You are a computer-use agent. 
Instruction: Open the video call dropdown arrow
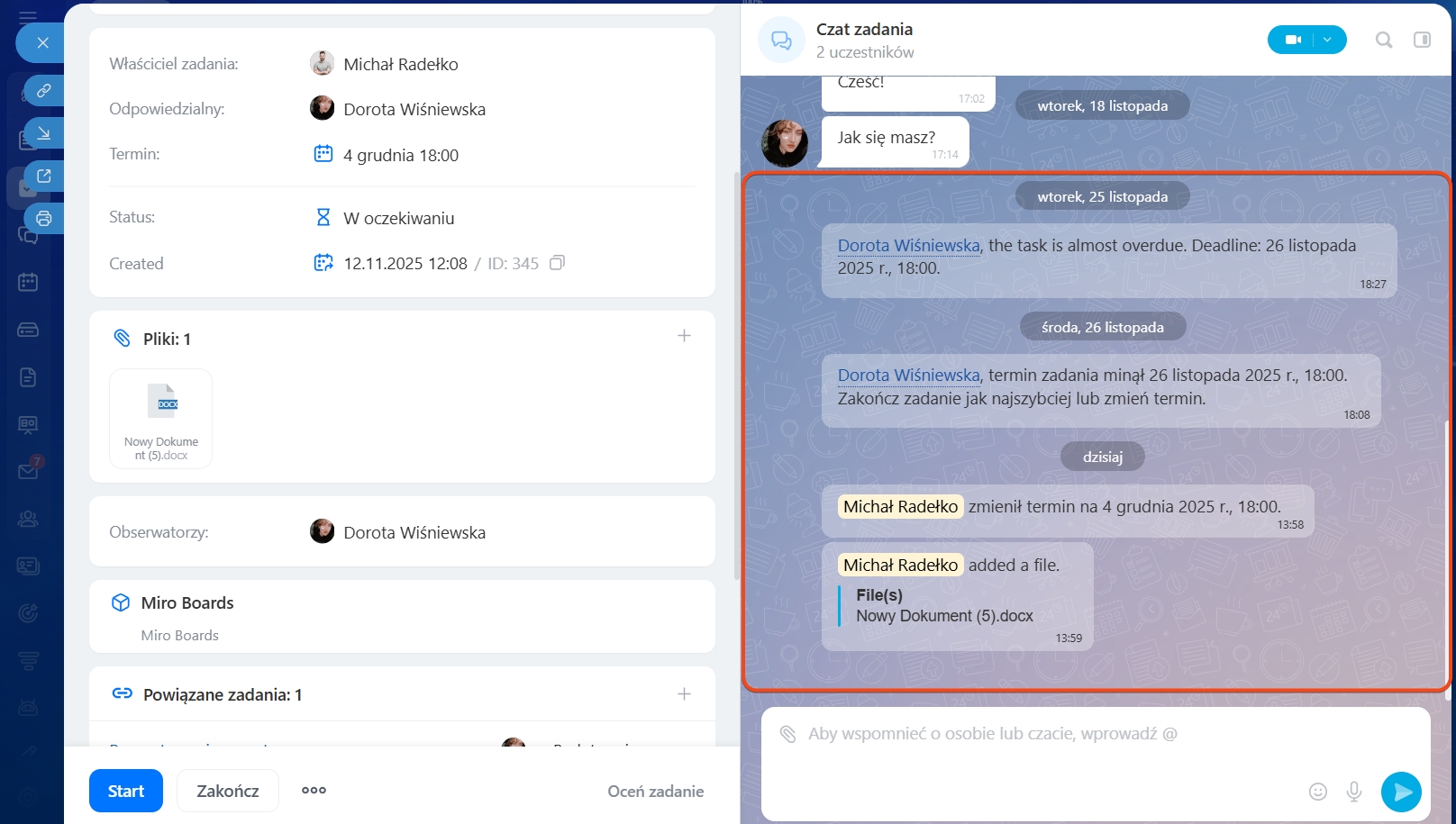point(1327,40)
